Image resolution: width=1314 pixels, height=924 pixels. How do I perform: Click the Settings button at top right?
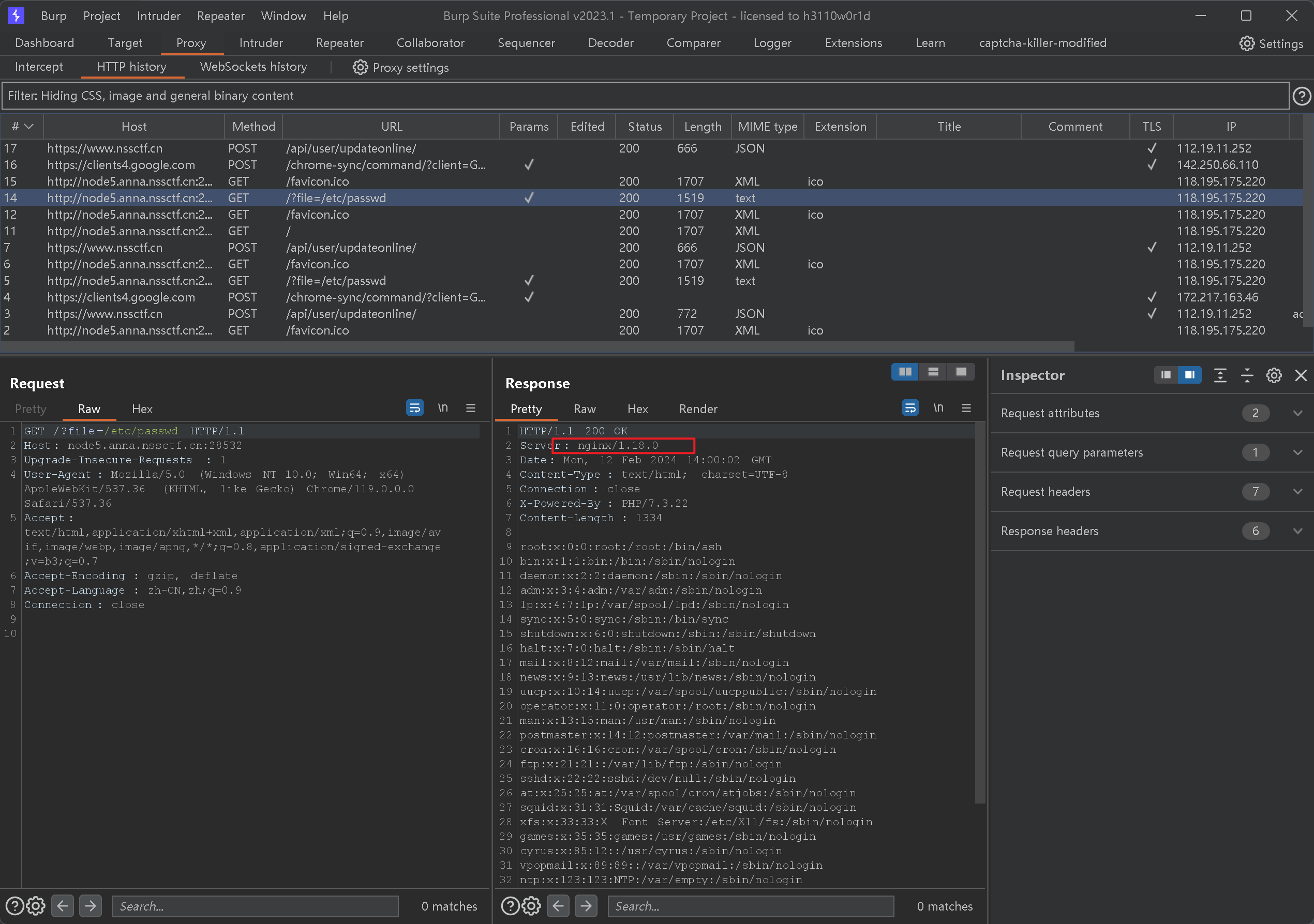1271,43
